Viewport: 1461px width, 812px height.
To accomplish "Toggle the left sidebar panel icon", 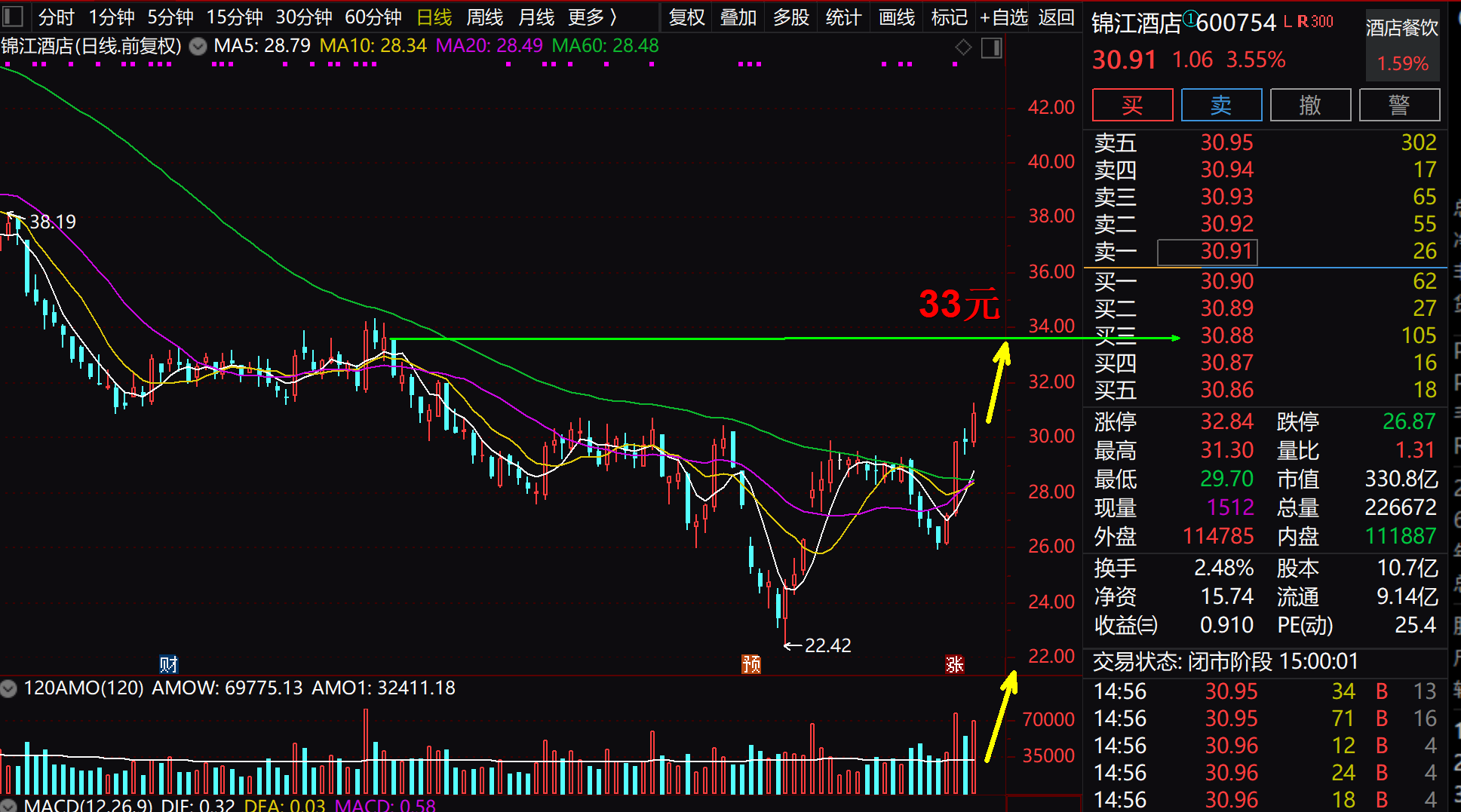I will tap(13, 16).
